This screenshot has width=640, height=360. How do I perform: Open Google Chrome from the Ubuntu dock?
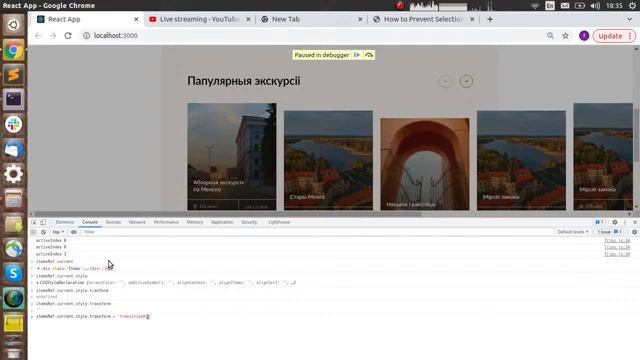[13, 50]
